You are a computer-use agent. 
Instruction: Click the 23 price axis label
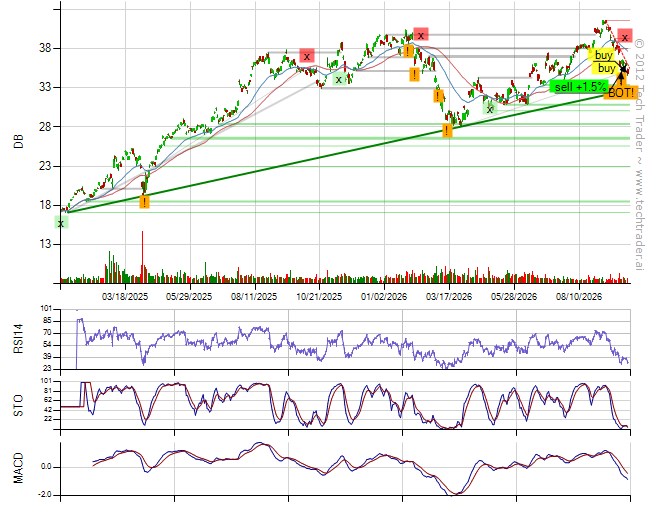(46, 166)
